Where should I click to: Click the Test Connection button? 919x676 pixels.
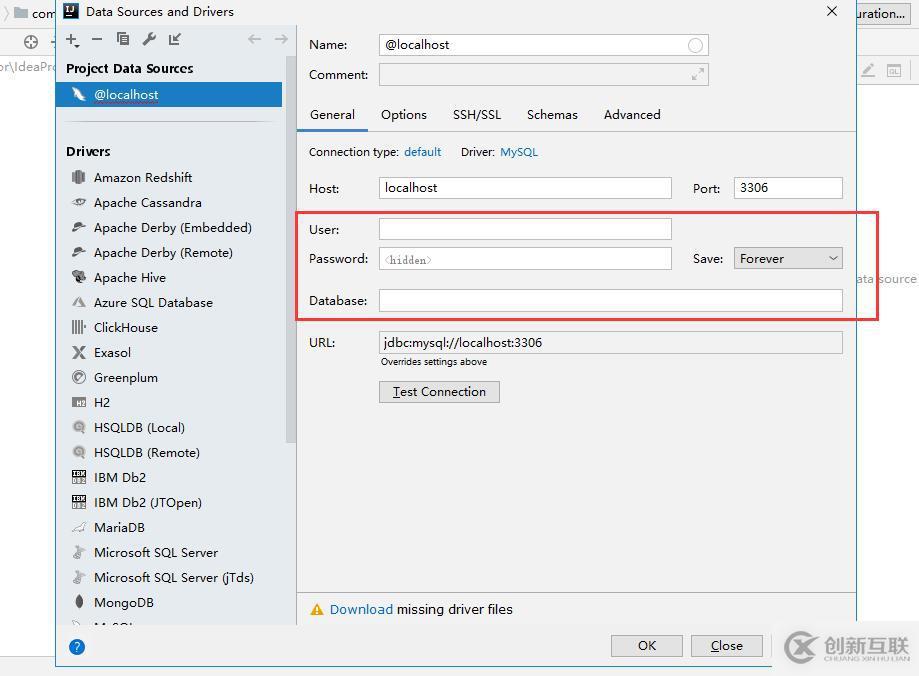439,392
